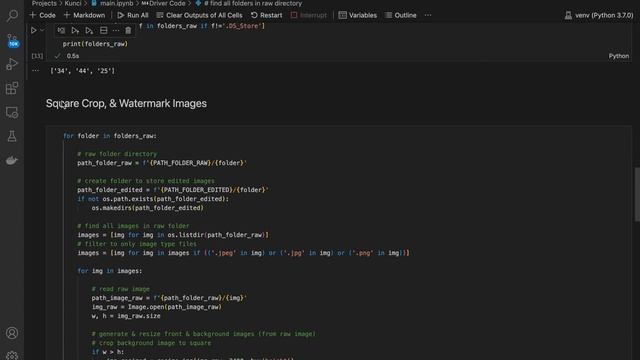Open the Search view in activity bar
The height and width of the screenshot is (360, 640).
[12, 16]
